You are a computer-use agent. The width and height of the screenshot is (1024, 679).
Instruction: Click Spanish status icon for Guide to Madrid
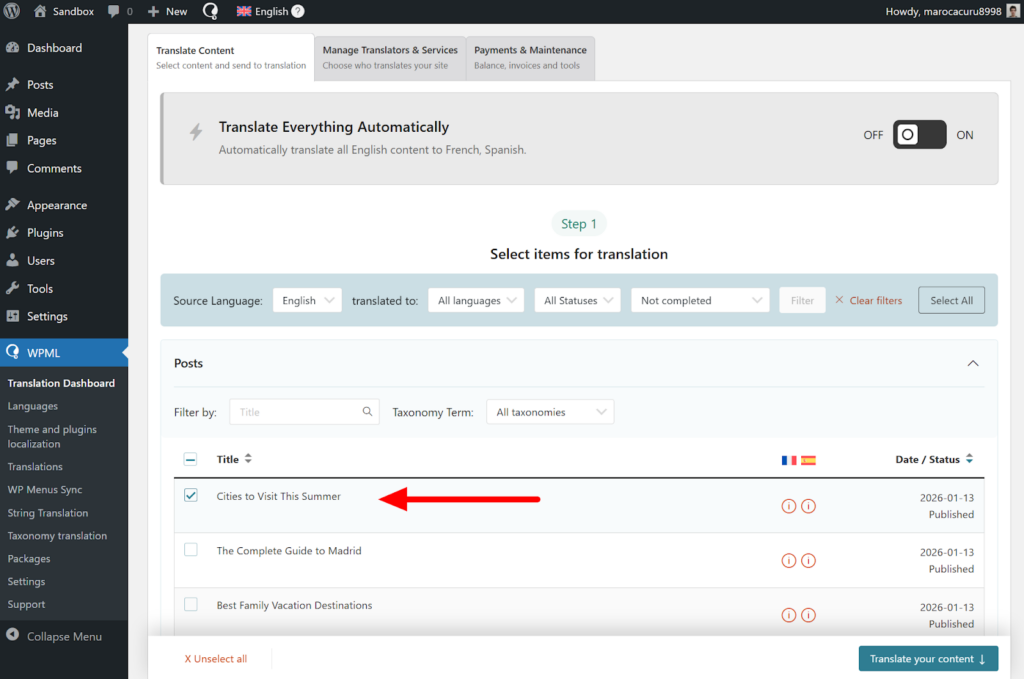point(808,560)
